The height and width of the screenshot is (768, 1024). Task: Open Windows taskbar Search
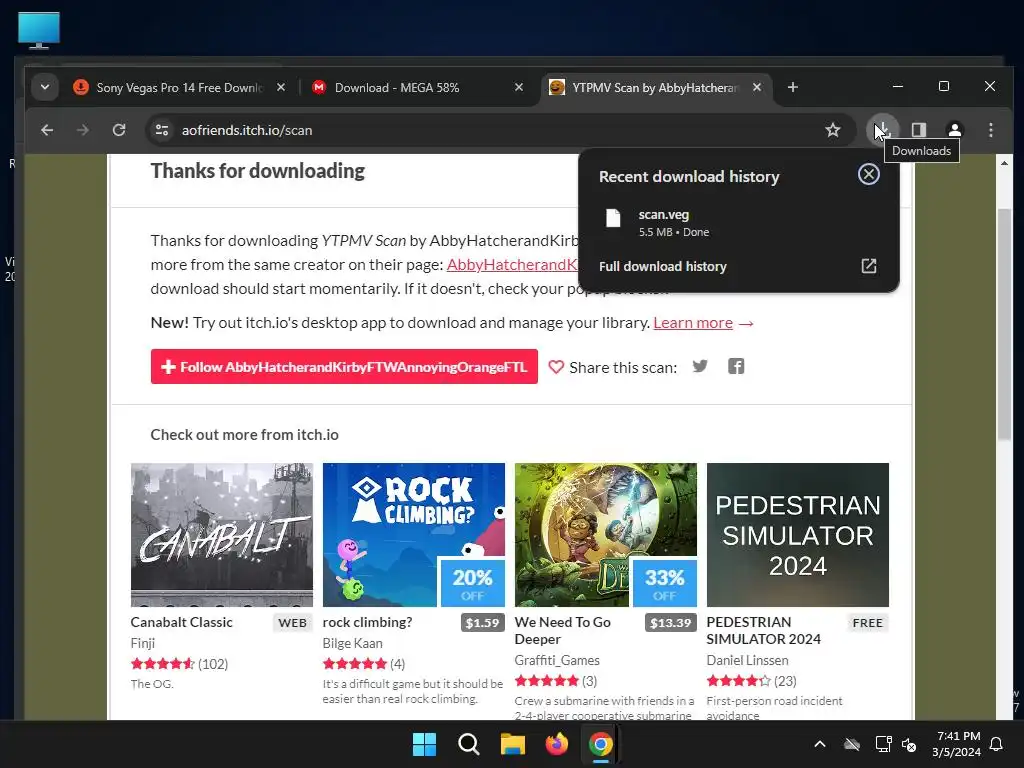click(x=468, y=744)
